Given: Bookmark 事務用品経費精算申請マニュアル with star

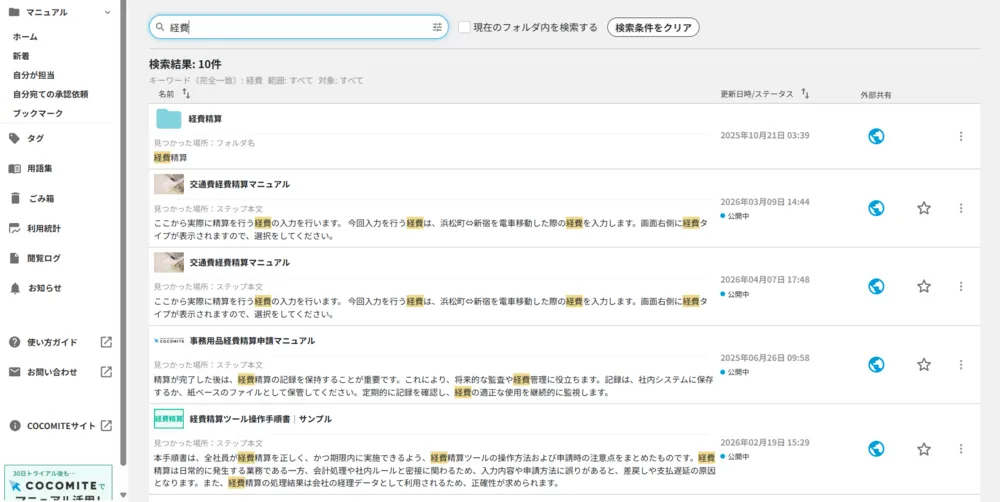Looking at the screenshot, I should tap(924, 365).
